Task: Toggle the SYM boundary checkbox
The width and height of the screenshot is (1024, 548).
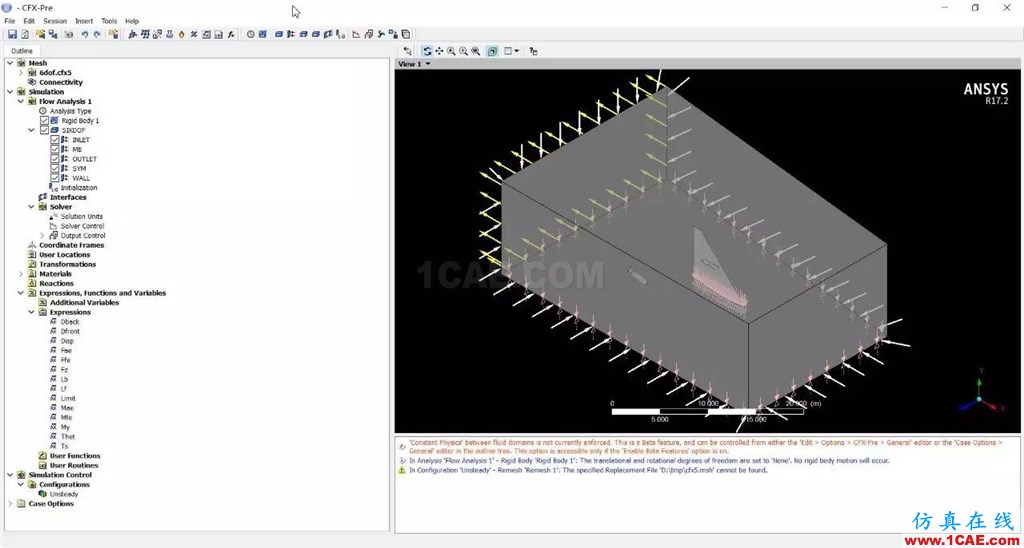Action: [55, 169]
